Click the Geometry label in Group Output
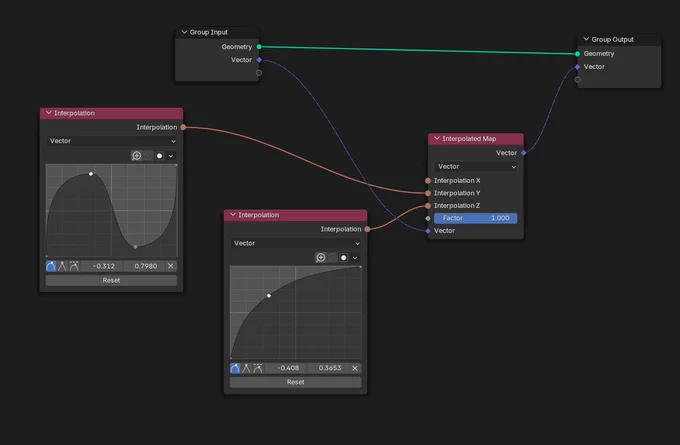This screenshot has width=680, height=445. 599,54
